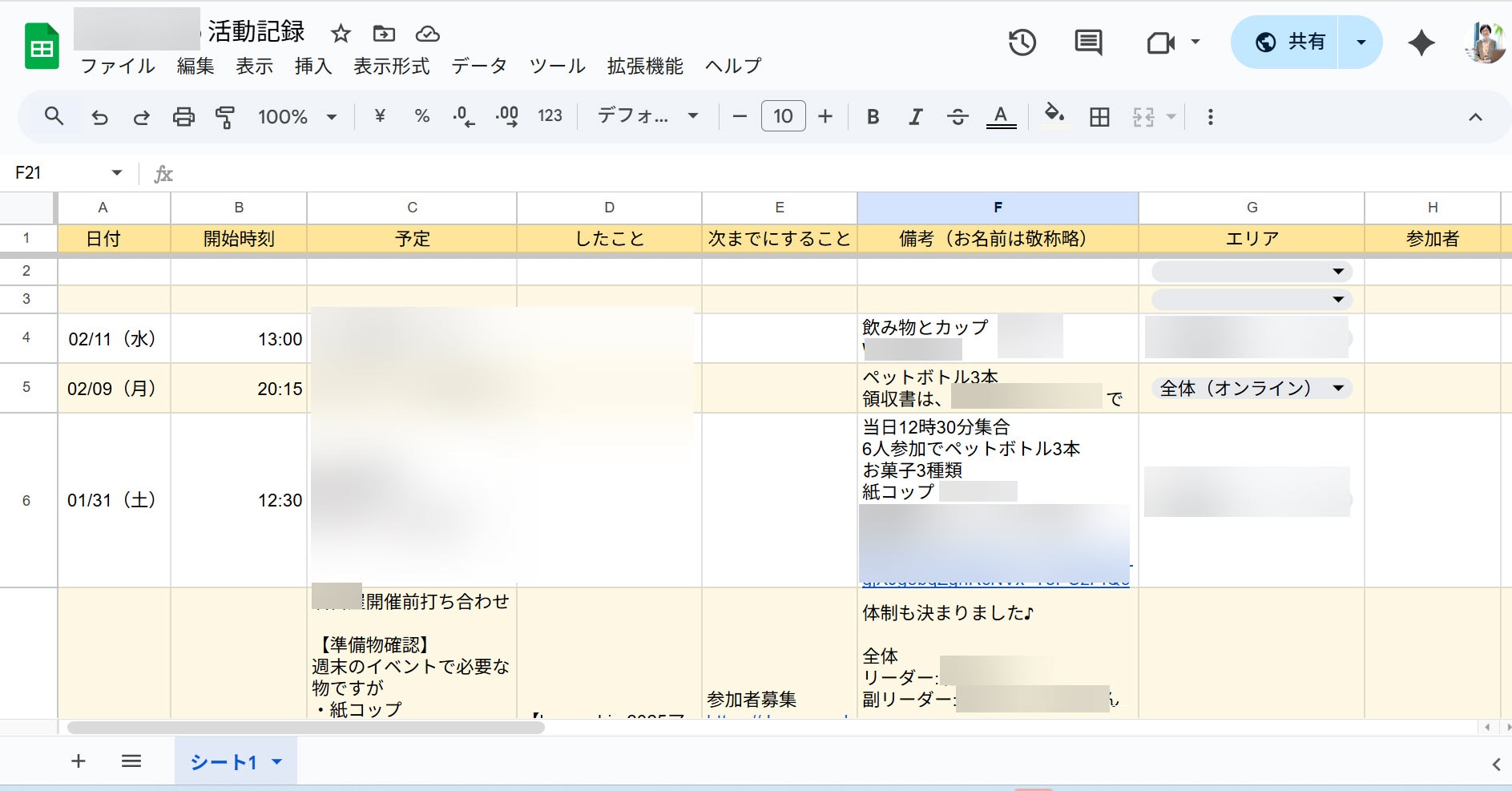Open the データ menu
1512x791 pixels.
[478, 66]
